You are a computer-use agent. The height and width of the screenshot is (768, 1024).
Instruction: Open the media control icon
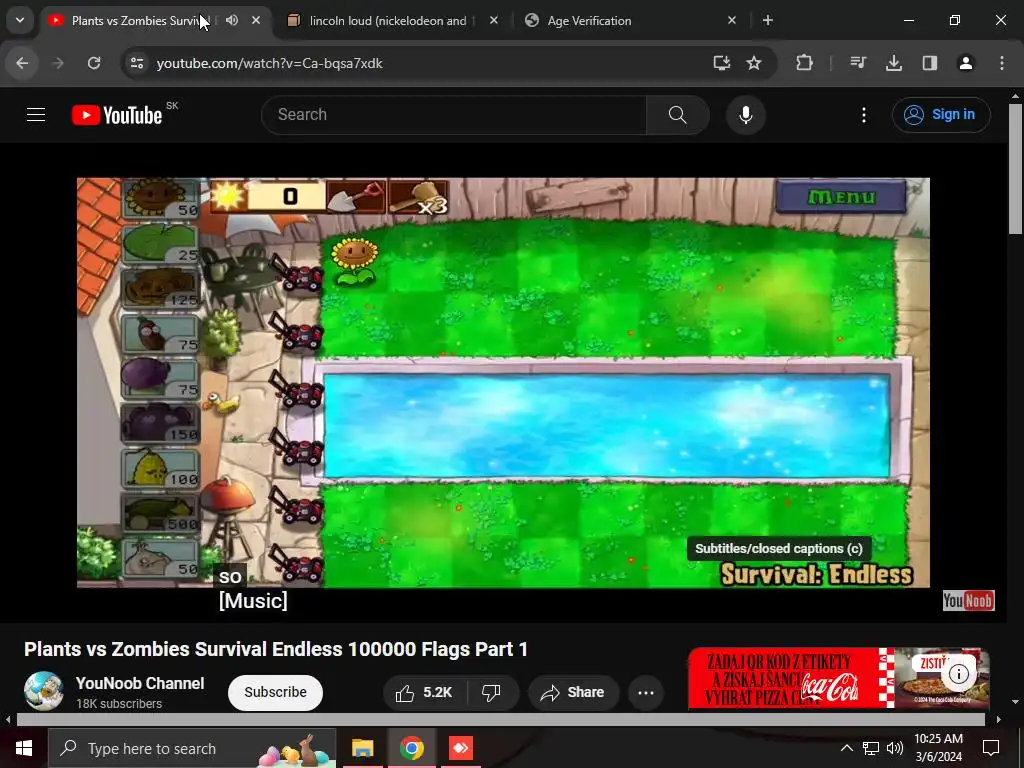(x=858, y=63)
